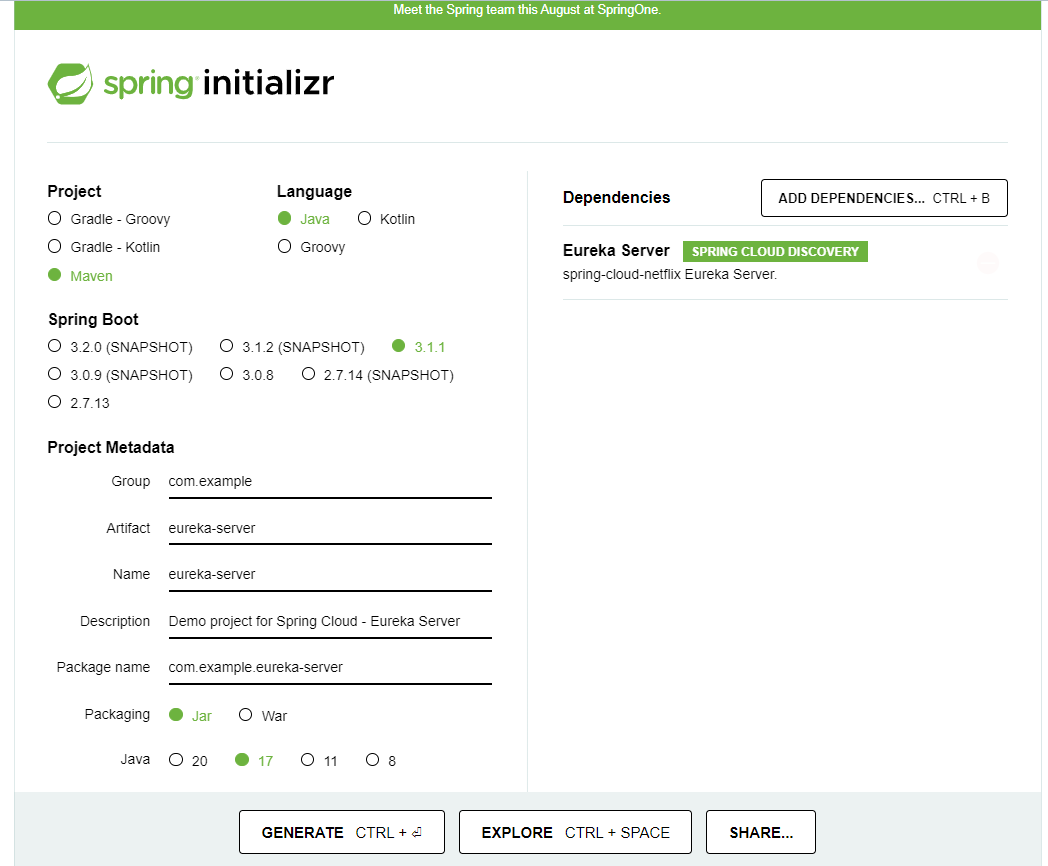Screen dimensions: 1048x866
Task: Click the Project heading
Action: (x=74, y=191)
